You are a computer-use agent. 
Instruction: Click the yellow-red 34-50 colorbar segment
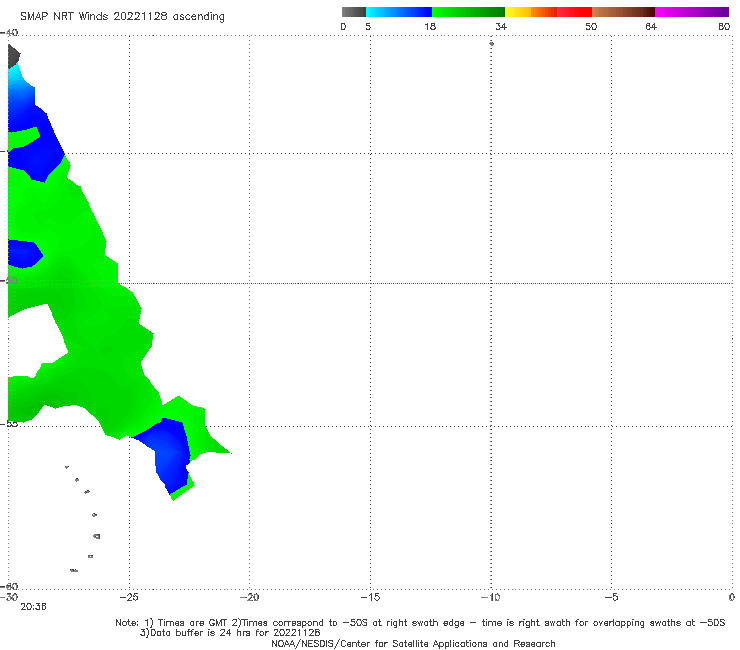[548, 12]
